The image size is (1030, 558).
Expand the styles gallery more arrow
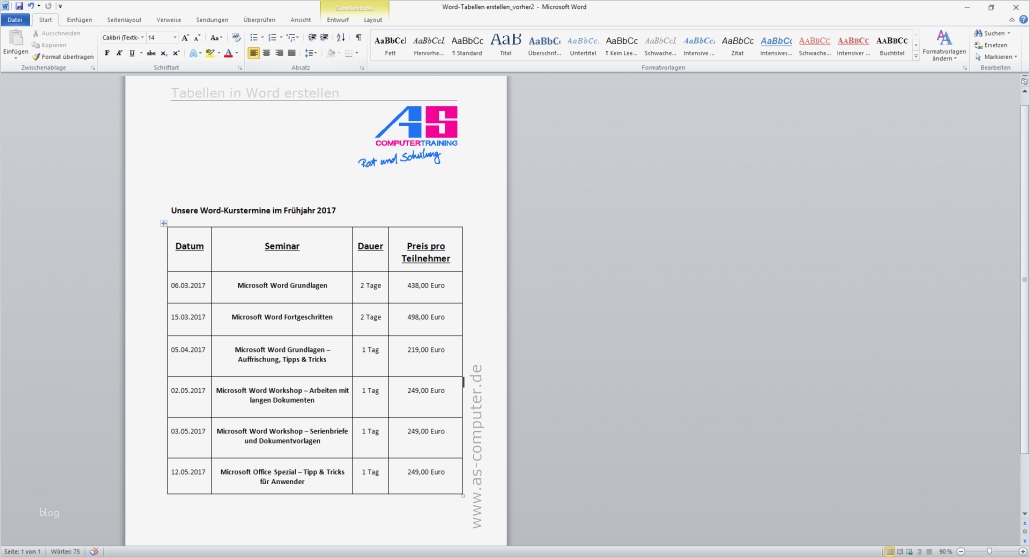tap(916, 57)
